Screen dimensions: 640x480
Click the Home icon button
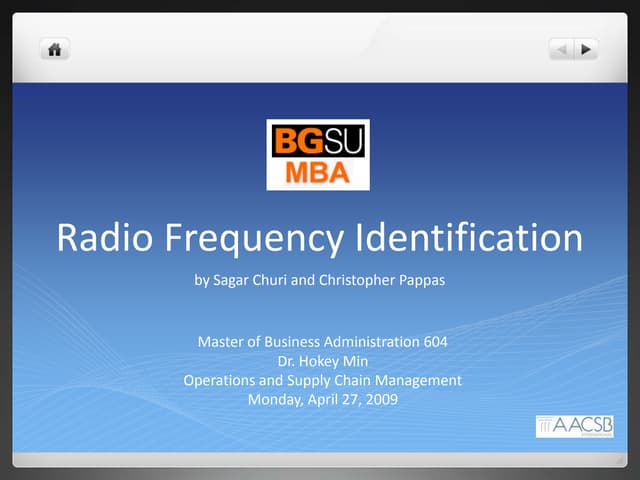pos(53,48)
